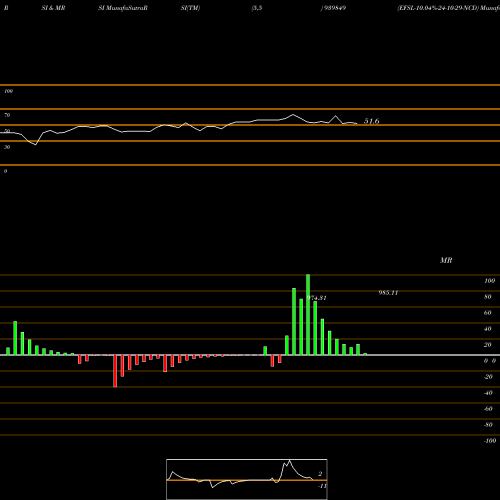
Task: Click the MR right-axis label "-100"
Action: coord(490,441)
